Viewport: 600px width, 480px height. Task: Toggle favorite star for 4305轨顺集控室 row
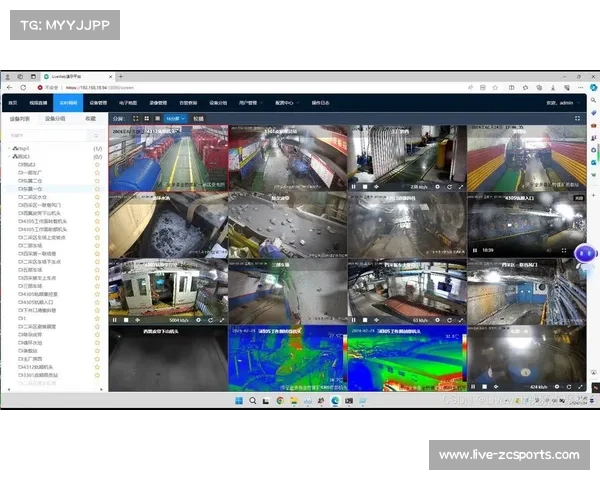[97, 294]
